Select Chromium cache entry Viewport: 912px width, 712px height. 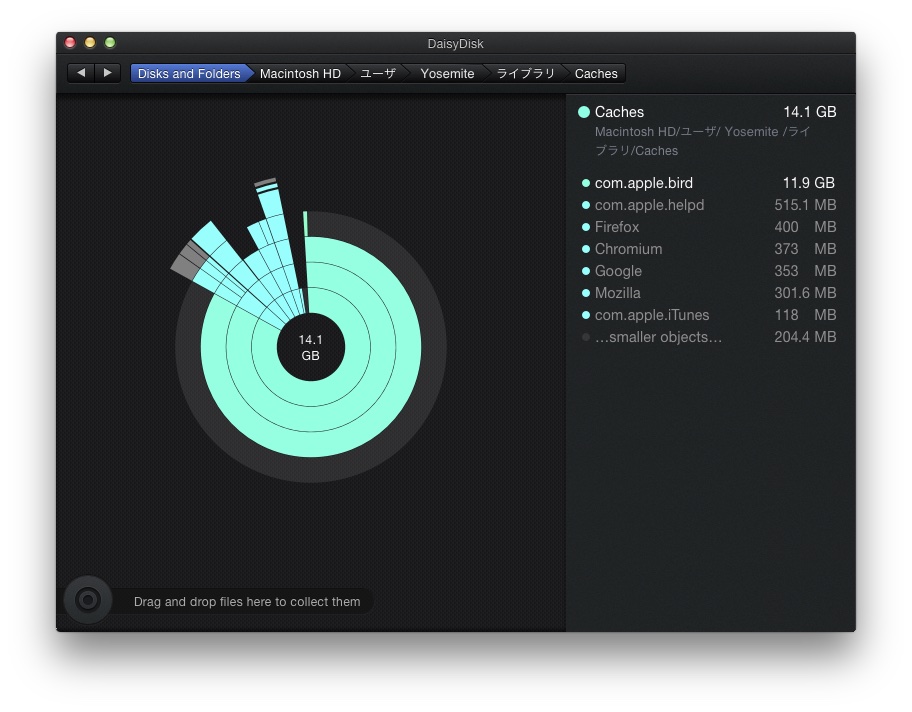click(708, 249)
